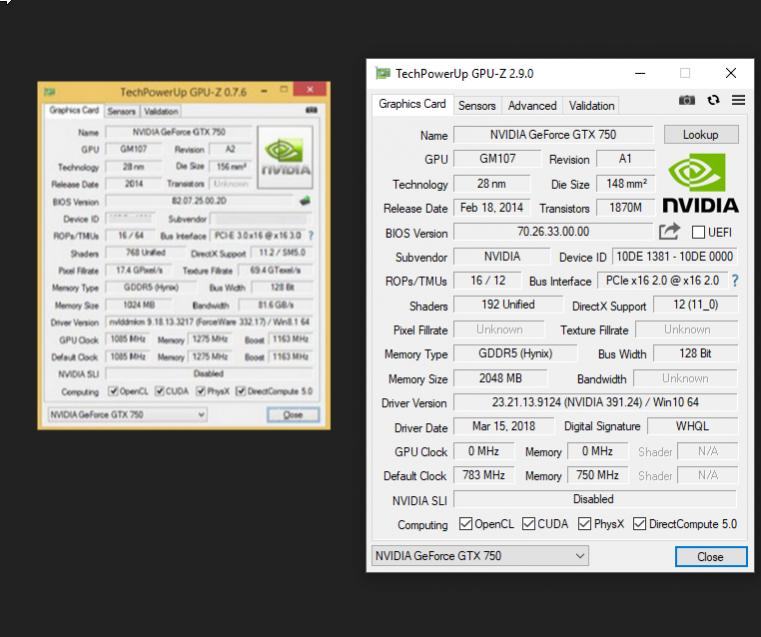
Task: Click Default Clock value 783 MHz
Action: coord(483,475)
